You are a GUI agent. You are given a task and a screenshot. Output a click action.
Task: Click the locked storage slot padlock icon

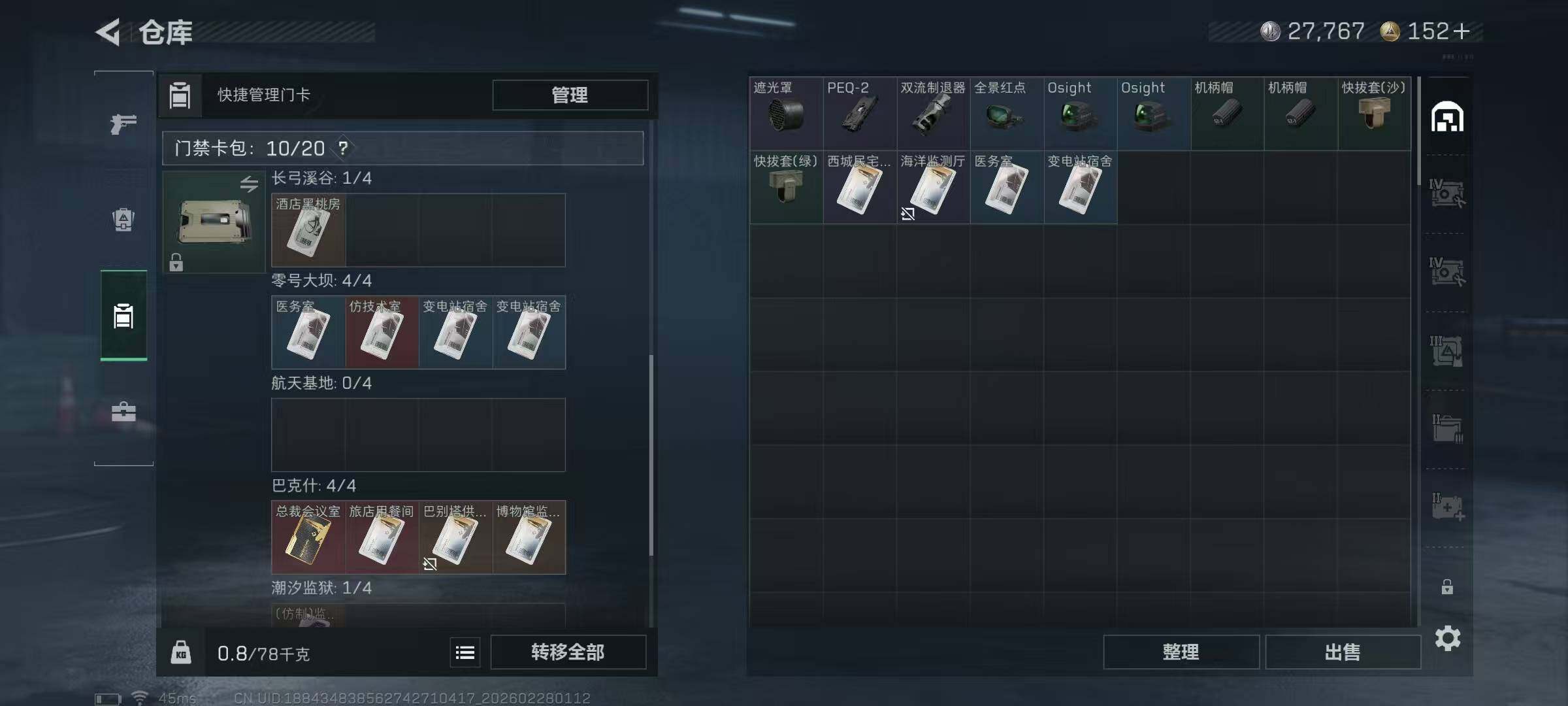[x=1447, y=586]
